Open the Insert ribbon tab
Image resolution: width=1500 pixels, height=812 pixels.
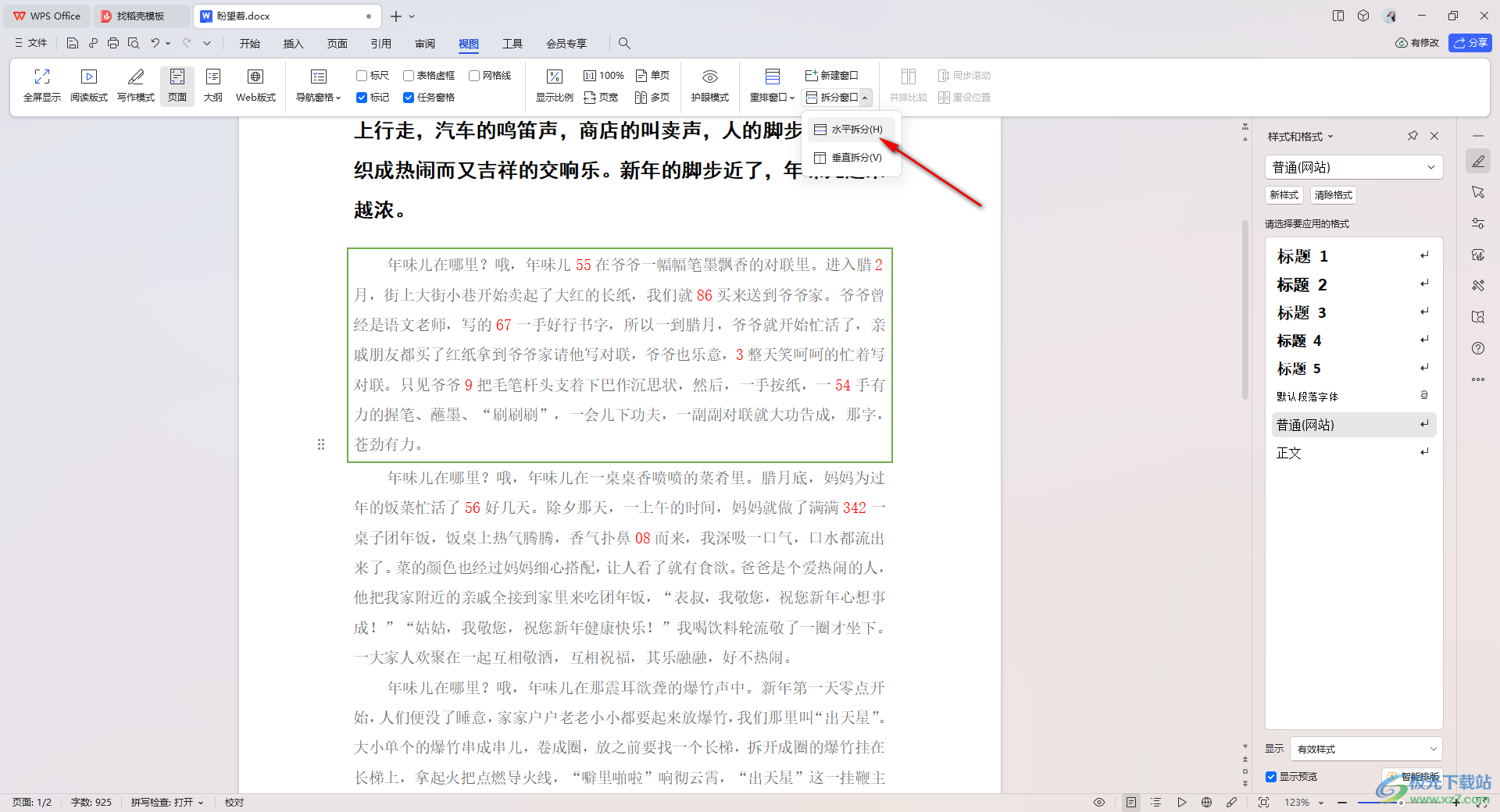[x=294, y=44]
